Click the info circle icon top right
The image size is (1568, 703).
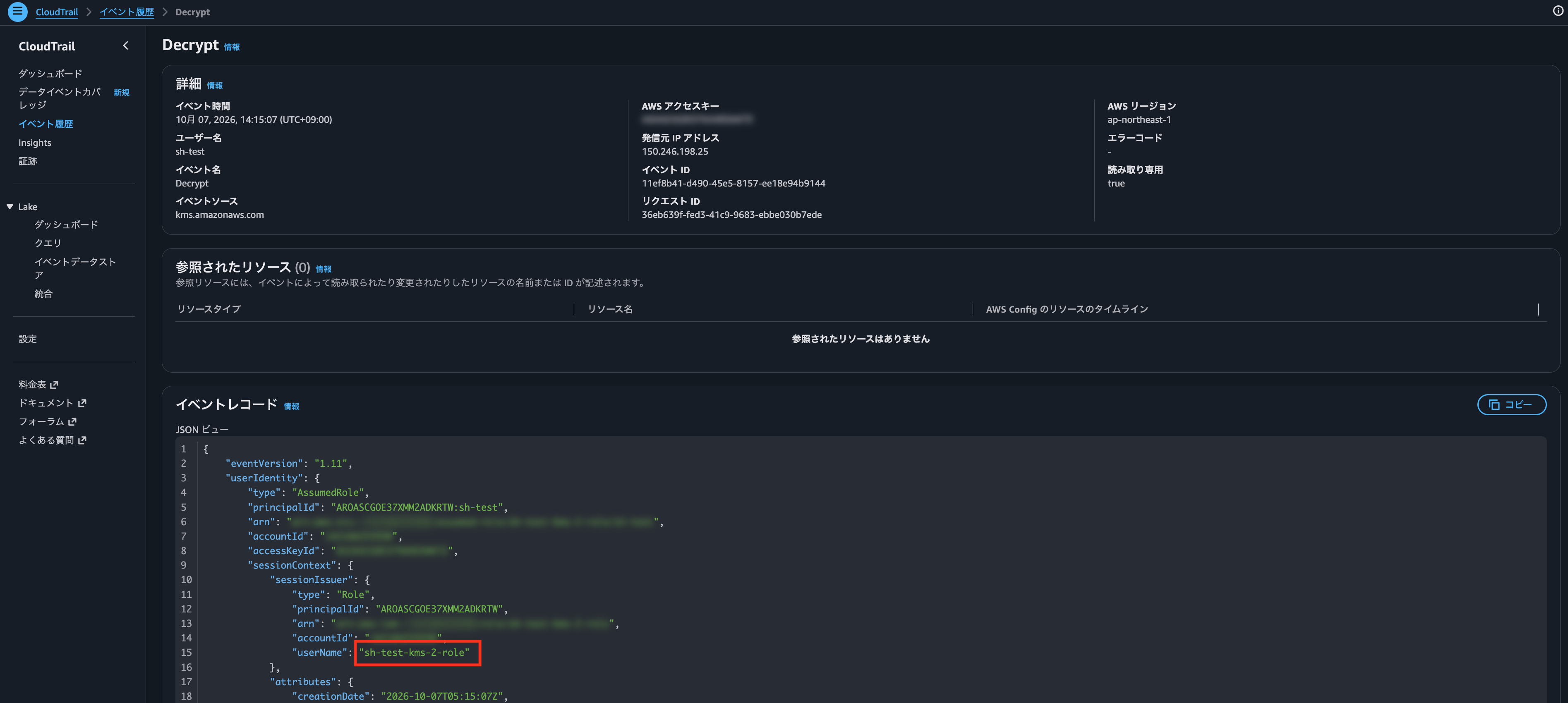1558,11
